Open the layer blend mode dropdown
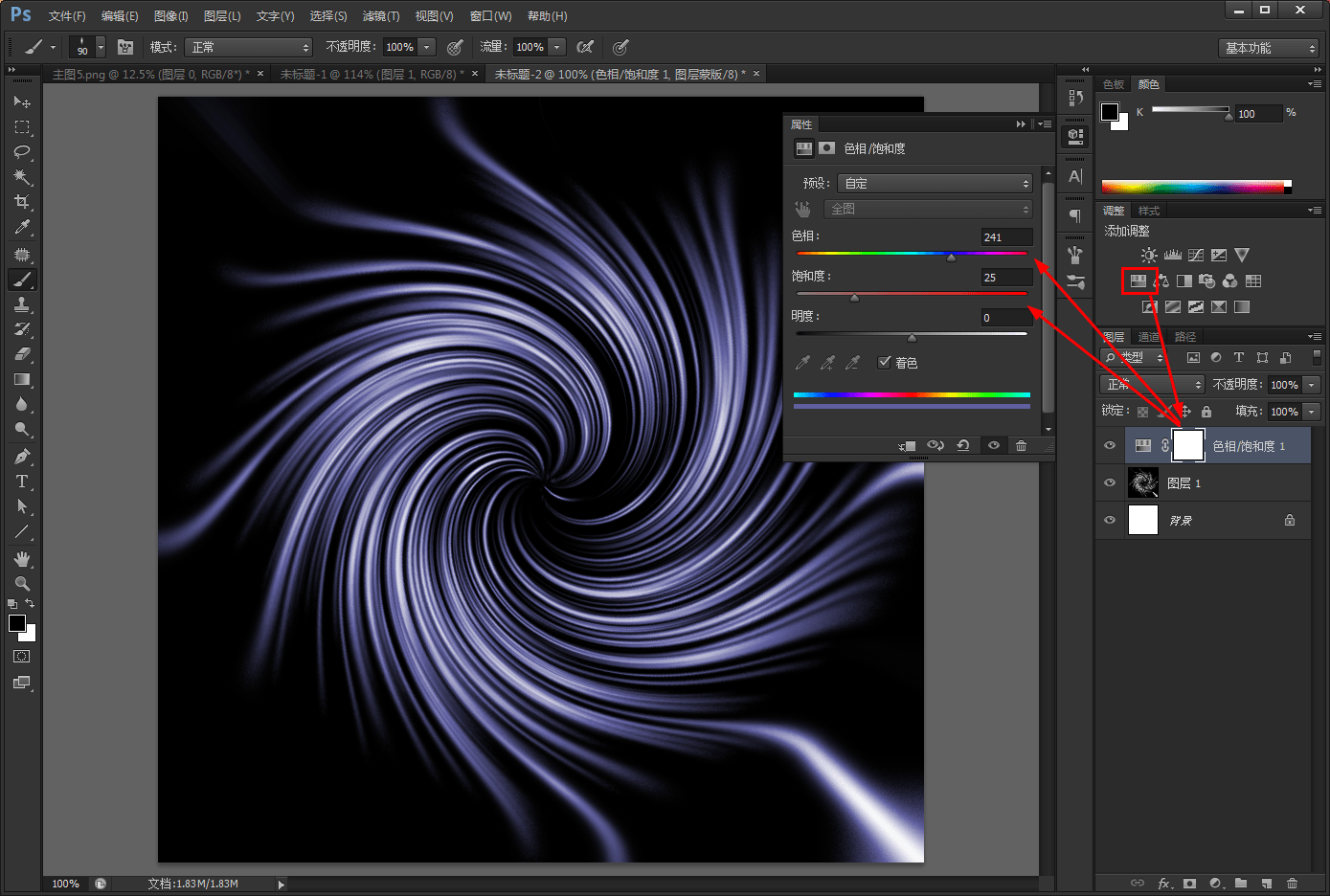 pos(1152,385)
